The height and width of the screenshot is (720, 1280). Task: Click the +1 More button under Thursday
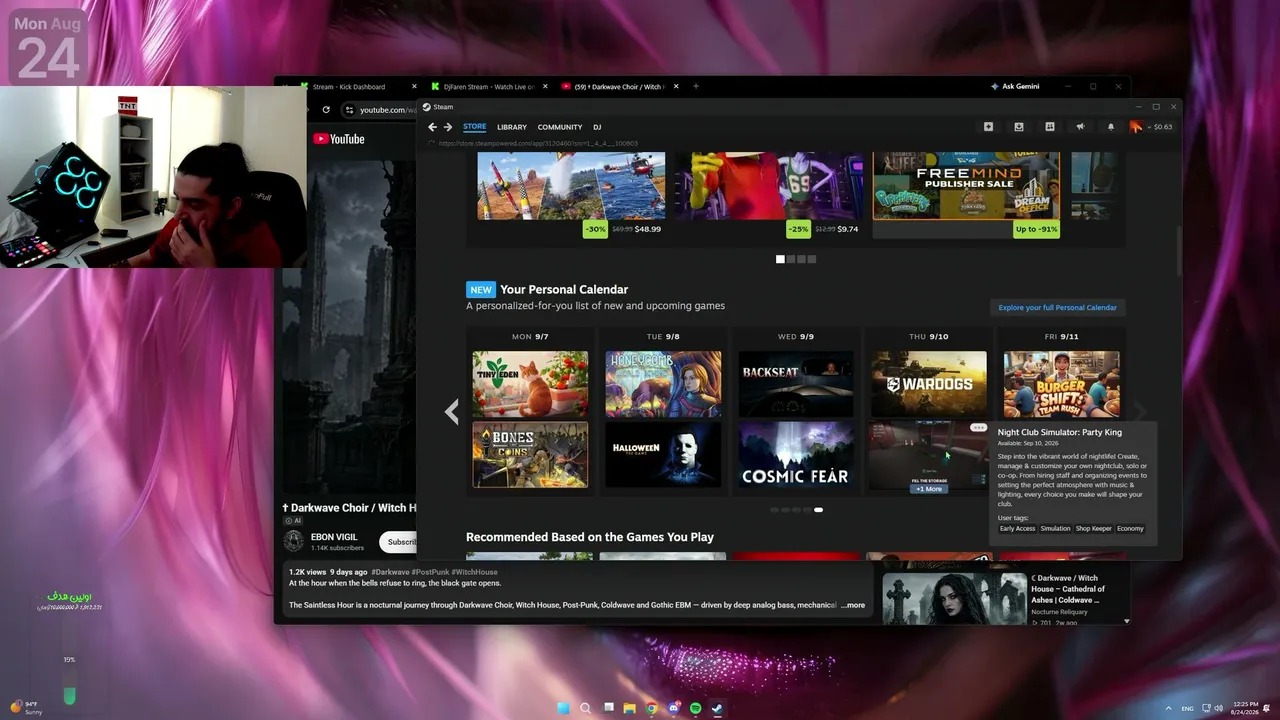coord(929,489)
